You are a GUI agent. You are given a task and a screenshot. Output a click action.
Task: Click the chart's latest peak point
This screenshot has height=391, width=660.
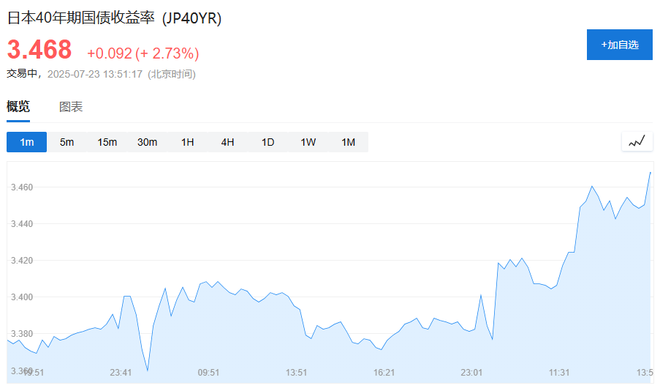[x=650, y=173]
